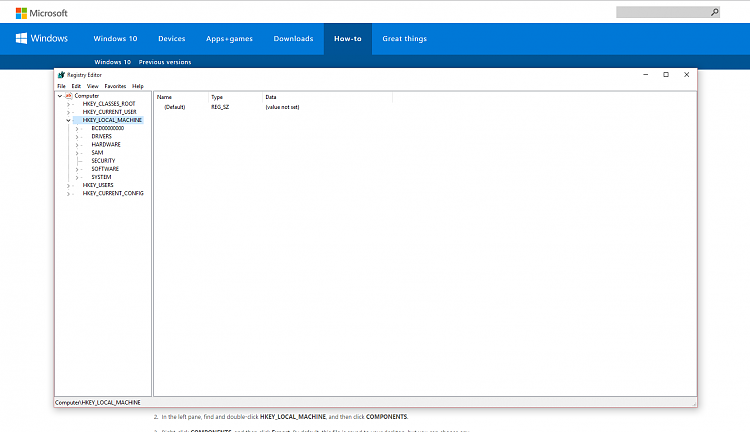Select the SYSTEM key

pyautogui.click(x=101, y=177)
